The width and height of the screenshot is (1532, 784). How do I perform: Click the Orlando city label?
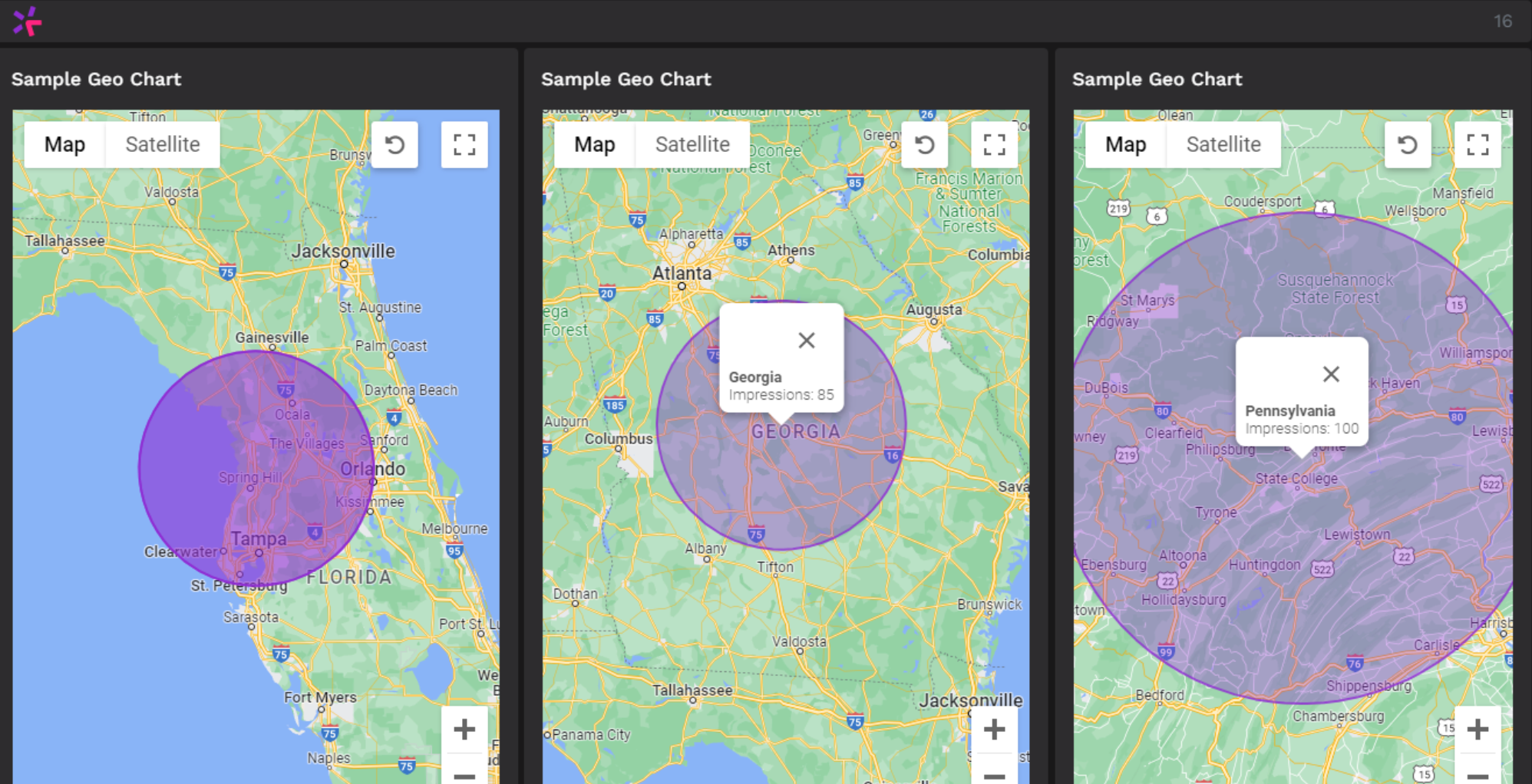click(x=372, y=469)
